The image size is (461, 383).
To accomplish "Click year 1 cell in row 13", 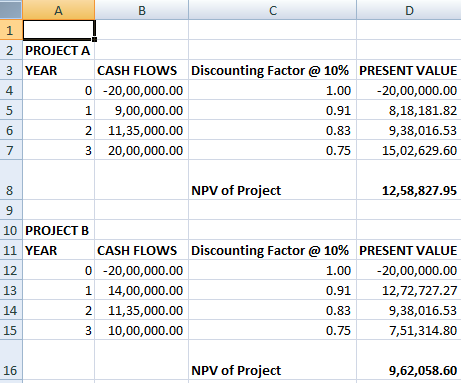I will 59,290.
